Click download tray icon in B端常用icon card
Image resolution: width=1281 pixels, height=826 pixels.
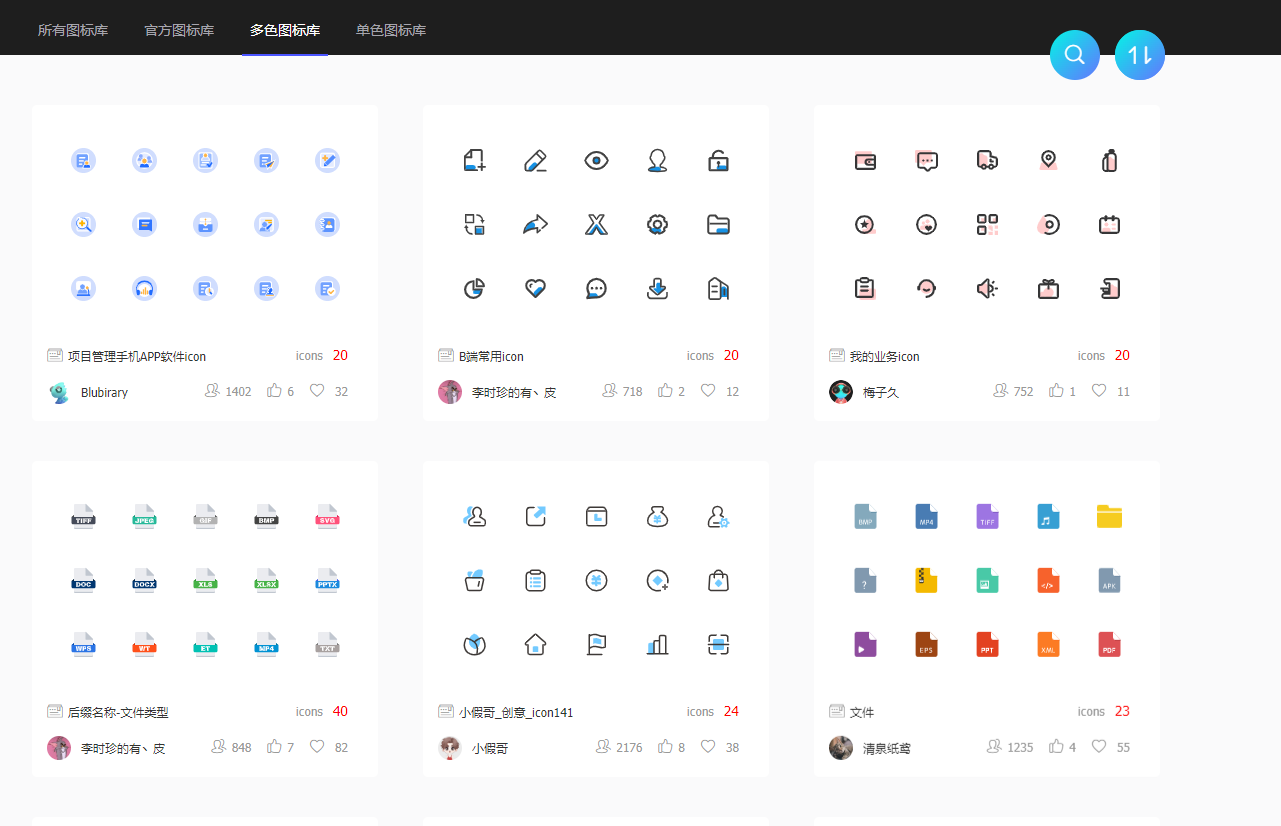[x=657, y=289]
